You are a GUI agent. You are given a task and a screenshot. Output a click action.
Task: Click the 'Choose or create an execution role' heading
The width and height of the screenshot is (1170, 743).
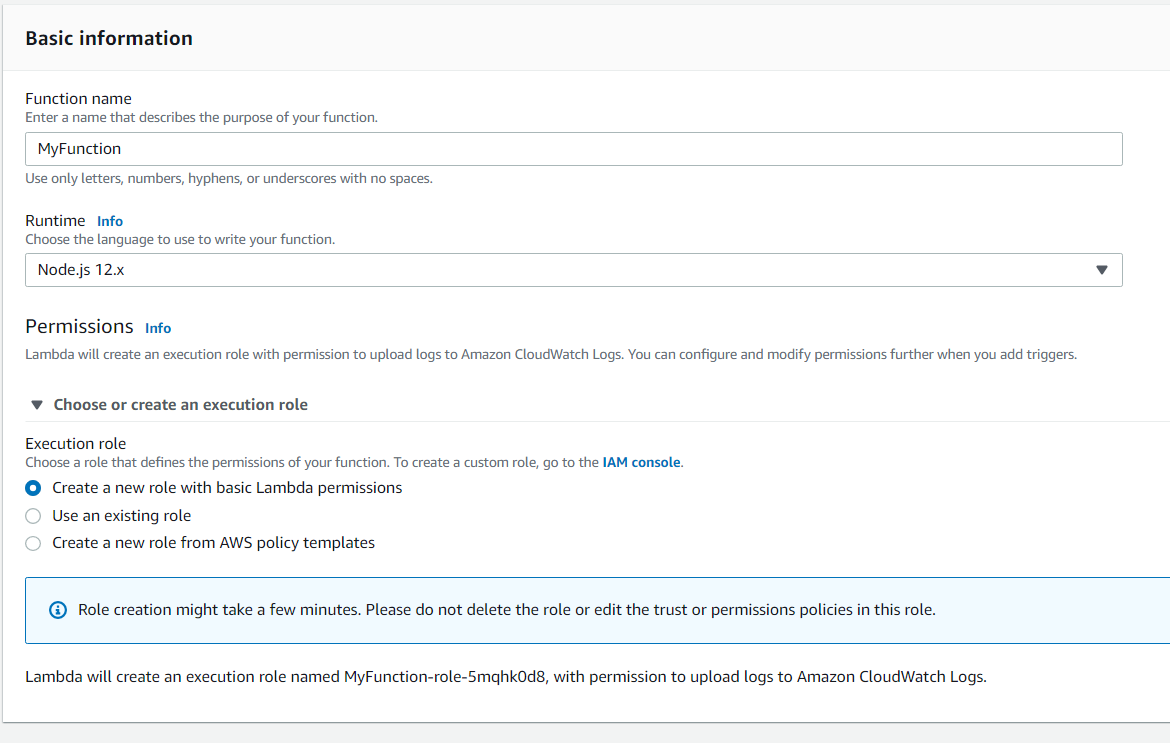pos(180,405)
